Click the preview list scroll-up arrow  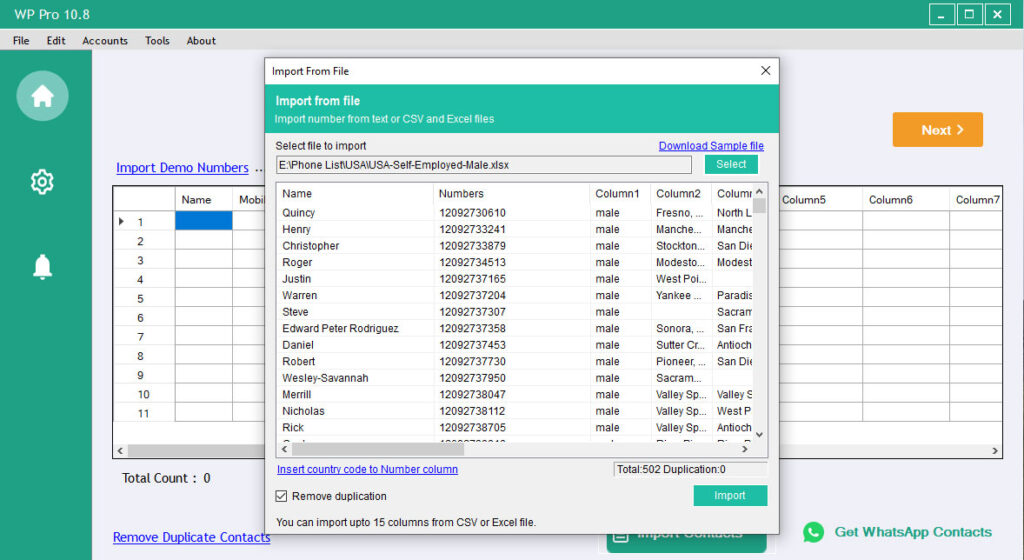tap(759, 191)
